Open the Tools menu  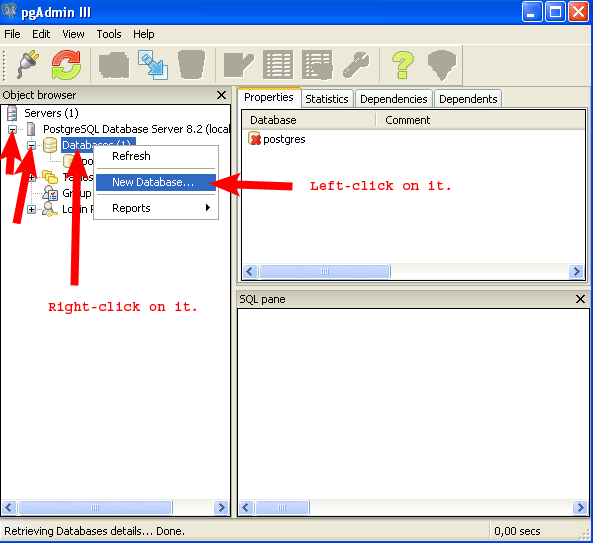tap(109, 34)
